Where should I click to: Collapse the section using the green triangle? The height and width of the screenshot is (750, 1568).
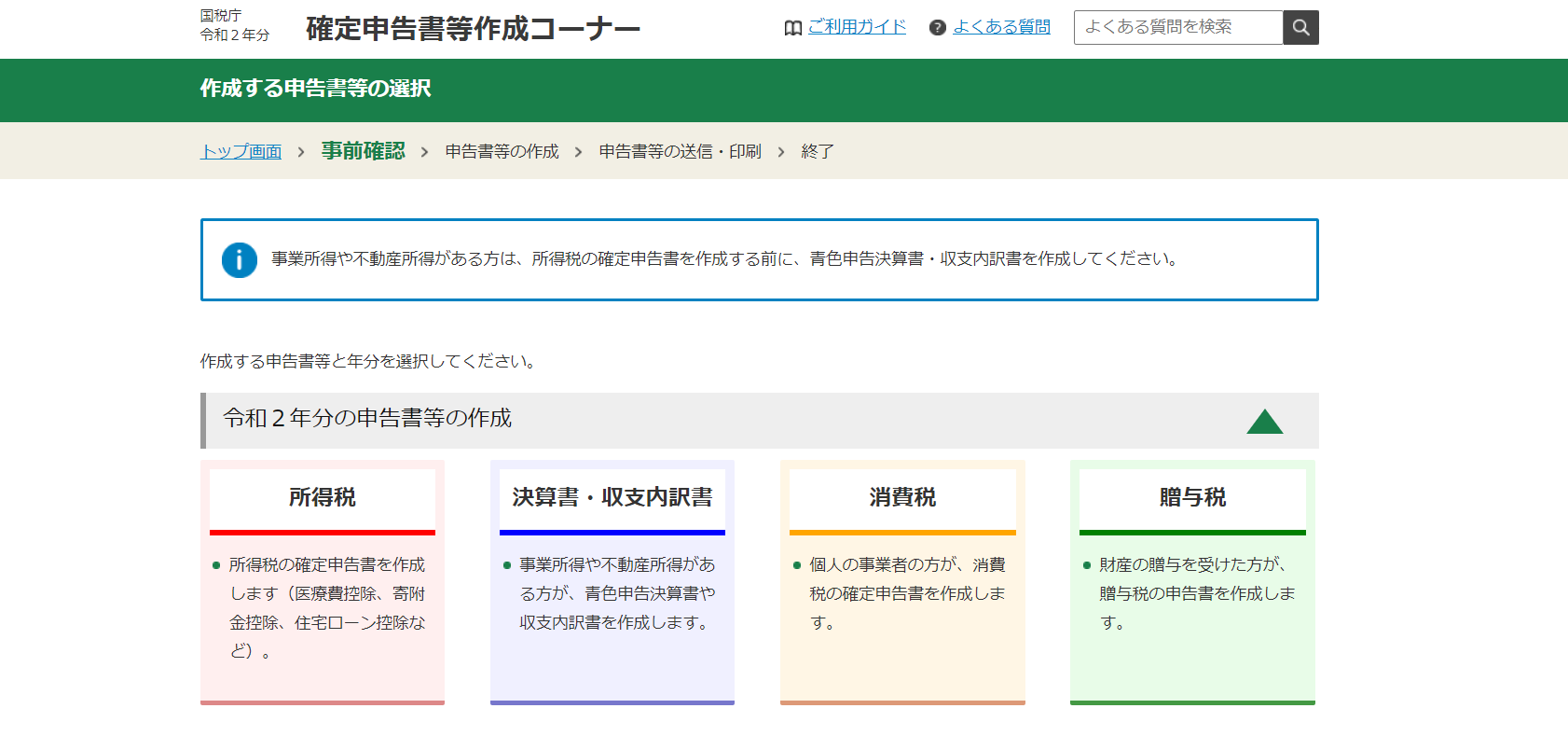tap(1264, 422)
